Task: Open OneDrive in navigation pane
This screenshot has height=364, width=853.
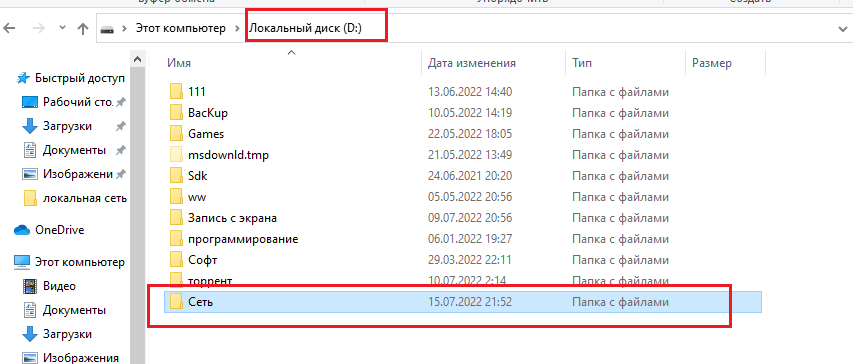Action: point(60,230)
